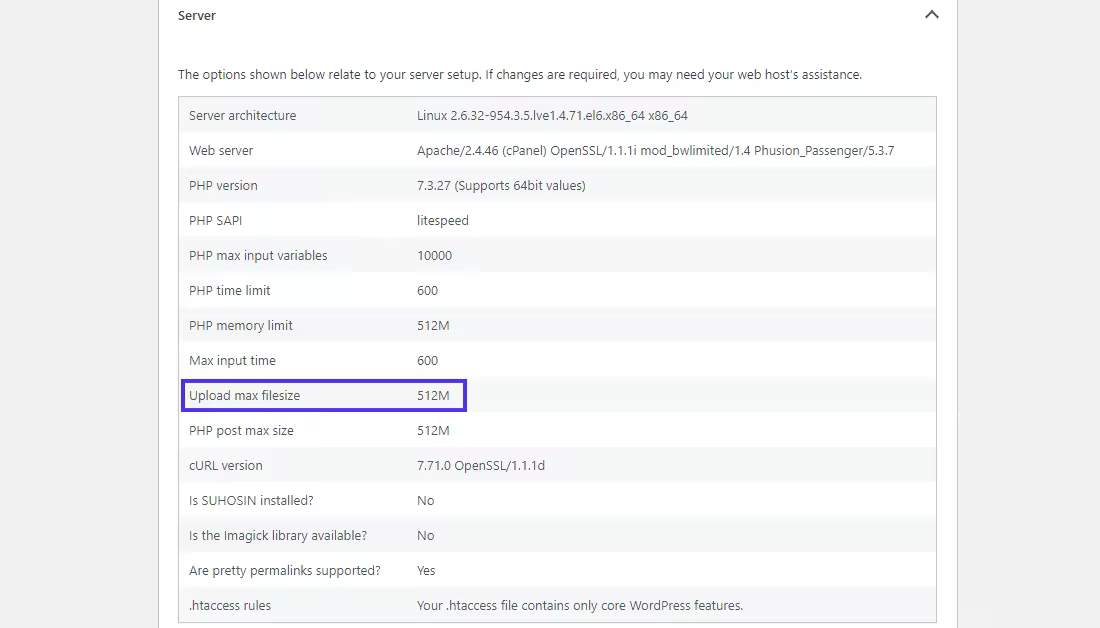Select the Server architecture label
Screen dimensions: 1100x628
coord(242,115)
